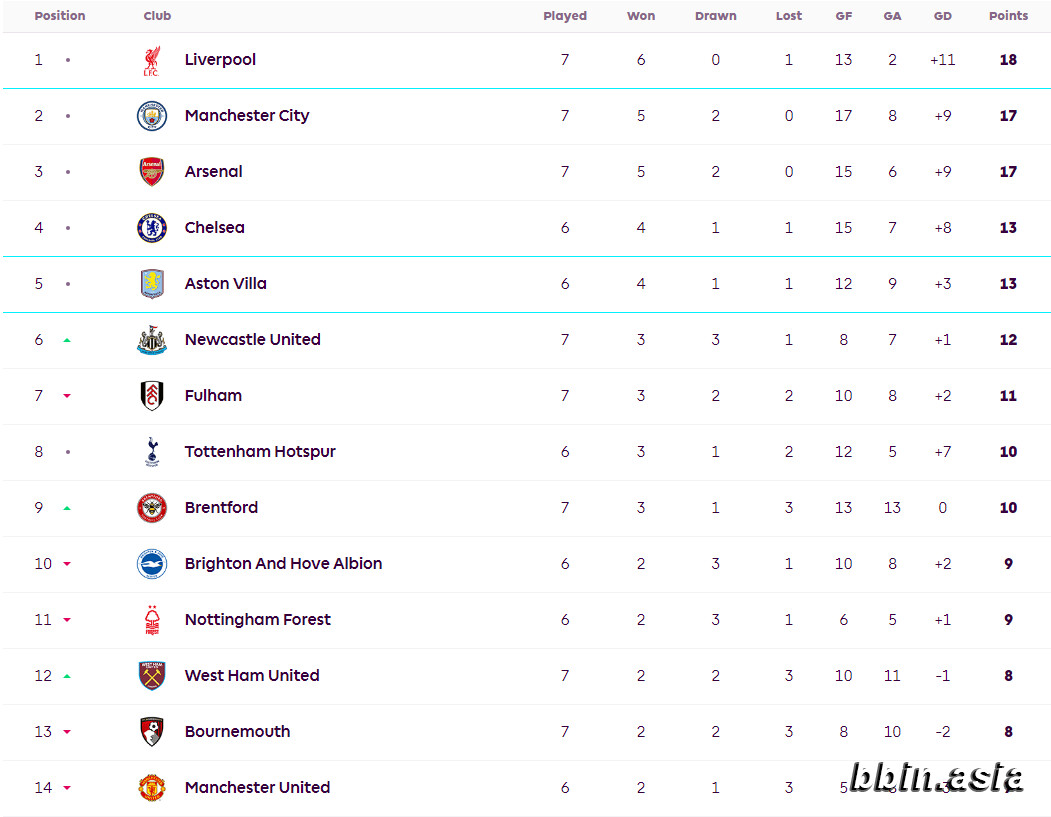
Task: Click the Position column header
Action: point(60,15)
